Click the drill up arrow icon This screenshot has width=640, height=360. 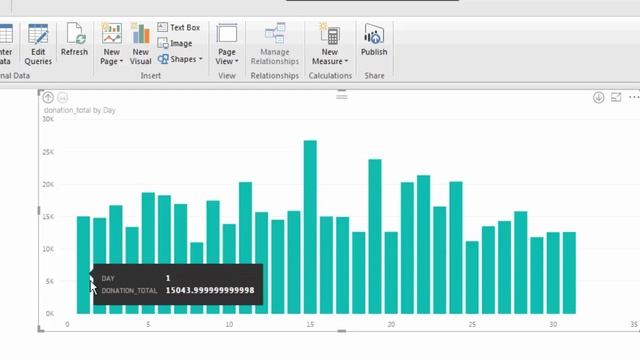tap(48, 98)
